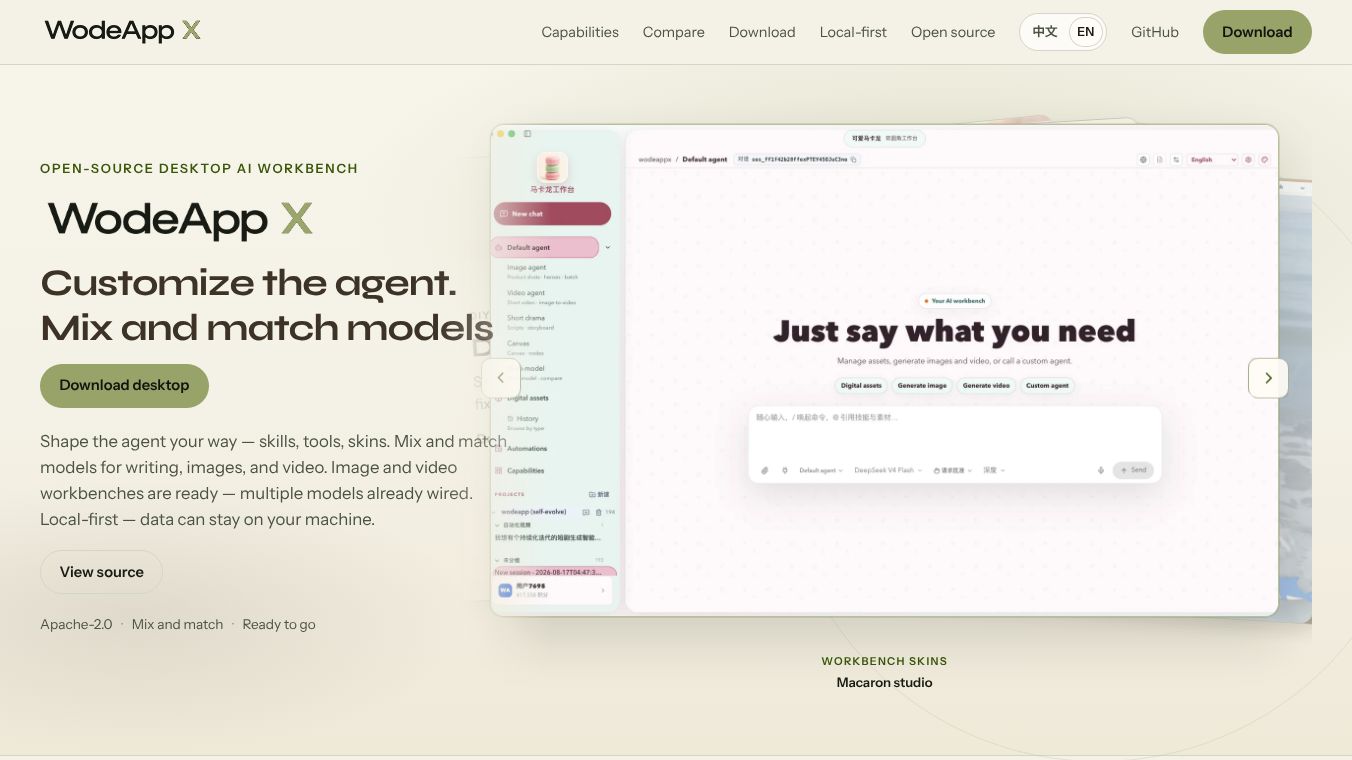
Task: Open the Short drama entry
Action: pyautogui.click(x=531, y=322)
